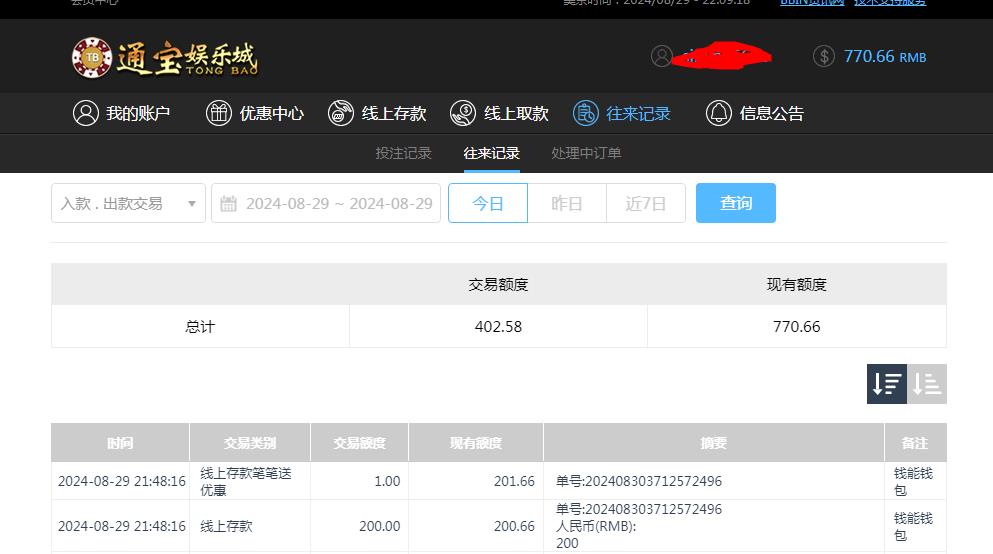This screenshot has height=554, width=993.
Task: Open the 入款.出款交易 type dropdown
Action: pyautogui.click(x=129, y=203)
